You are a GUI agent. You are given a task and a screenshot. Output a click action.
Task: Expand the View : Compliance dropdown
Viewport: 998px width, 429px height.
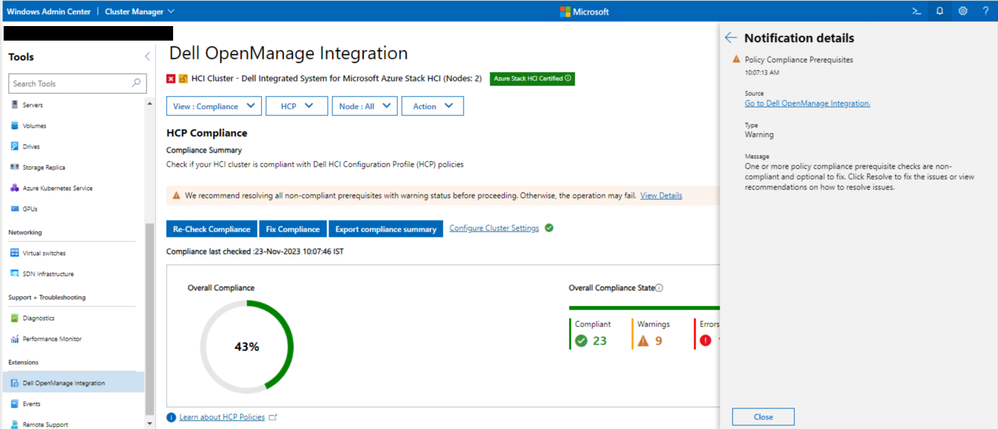215,106
